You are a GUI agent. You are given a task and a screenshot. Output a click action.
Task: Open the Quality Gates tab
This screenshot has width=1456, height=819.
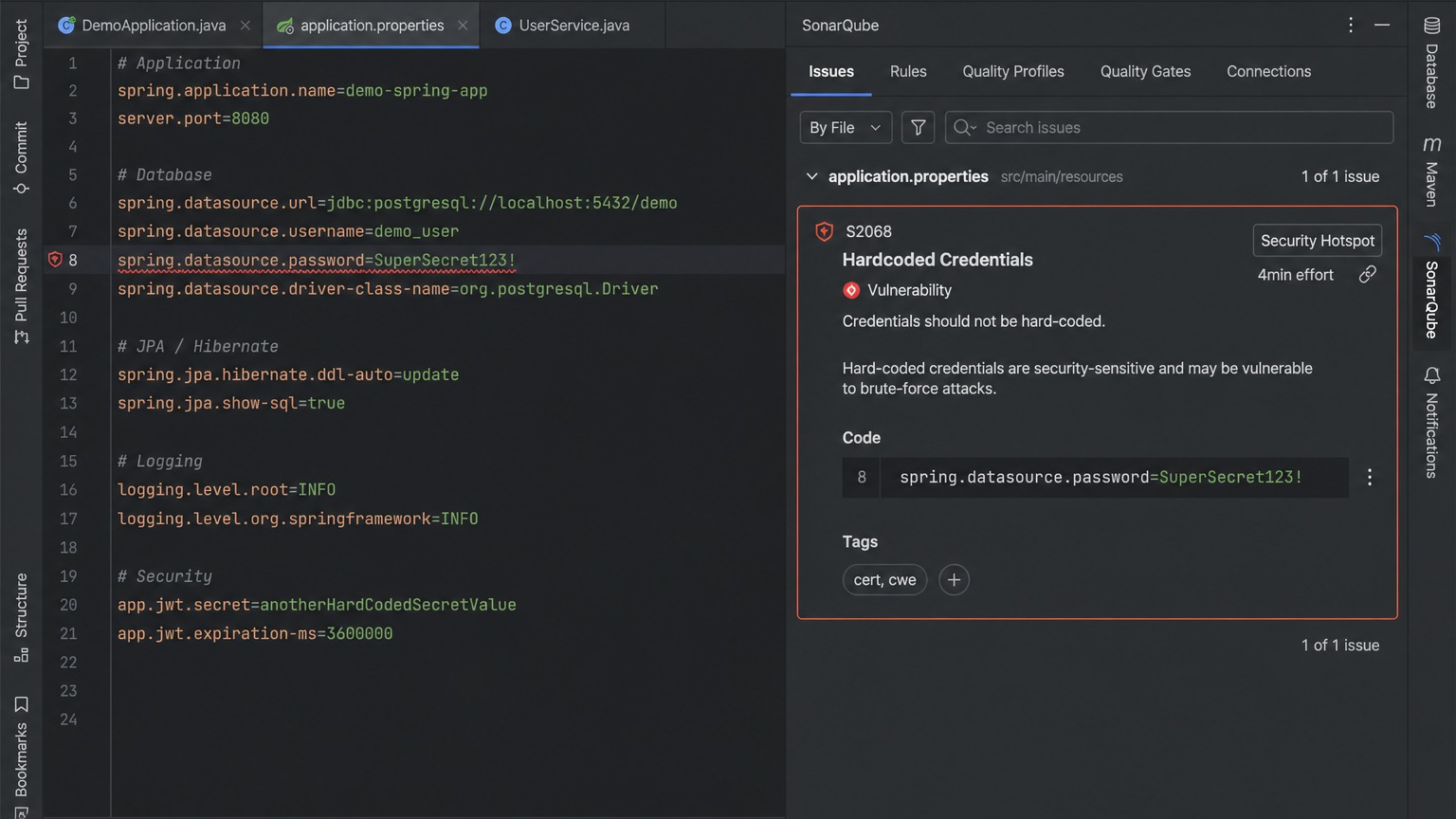coord(1145,71)
